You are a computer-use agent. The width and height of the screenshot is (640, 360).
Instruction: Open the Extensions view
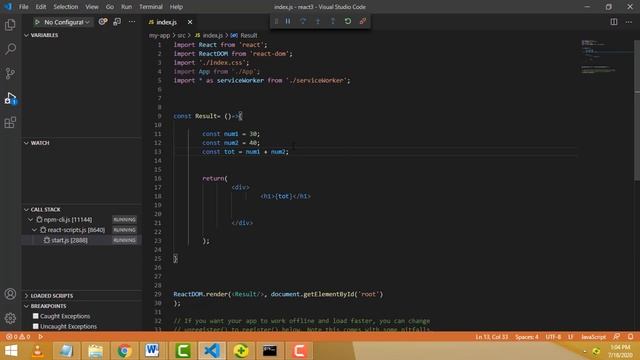tap(10, 122)
